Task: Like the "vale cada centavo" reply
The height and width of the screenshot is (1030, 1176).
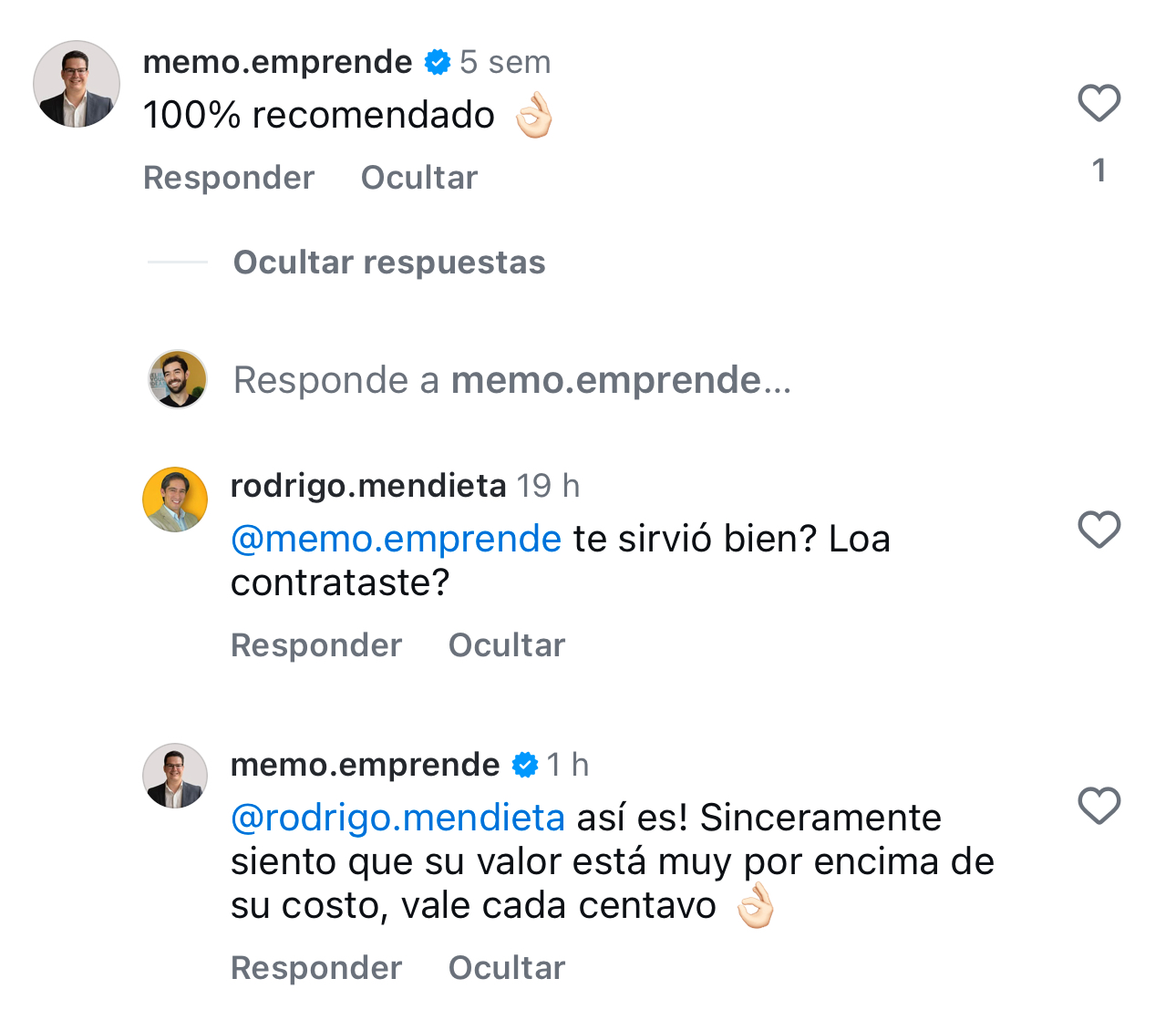Action: tap(1099, 806)
